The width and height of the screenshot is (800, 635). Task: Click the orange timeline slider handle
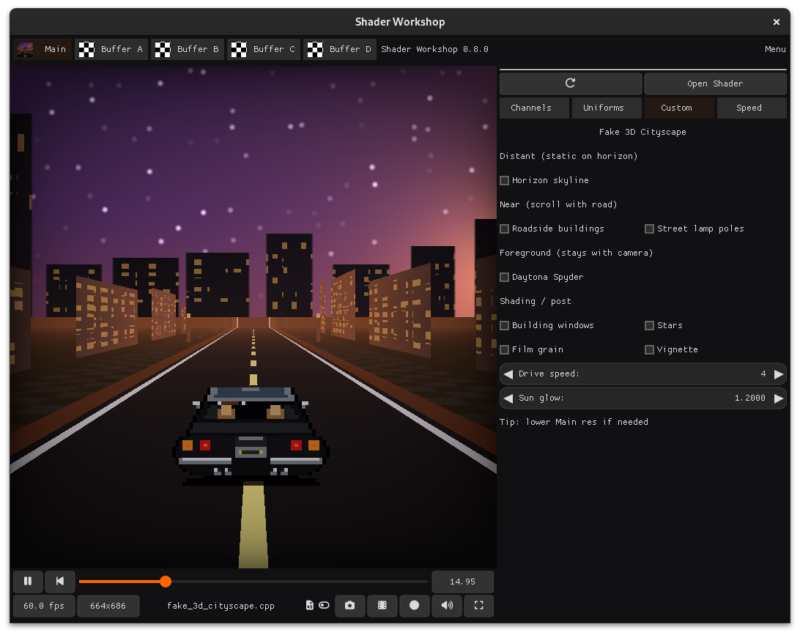pos(165,581)
